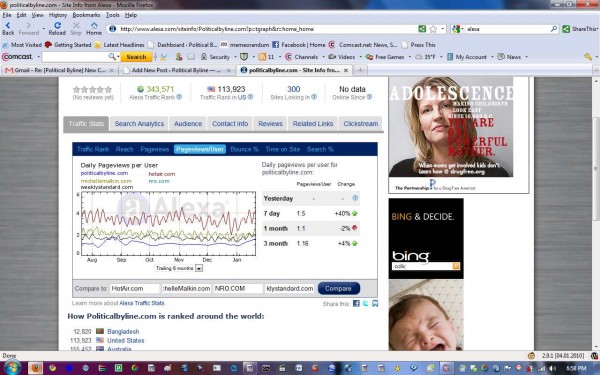Share this on Facebook icon
600x375 pixels.
[x=356, y=303]
